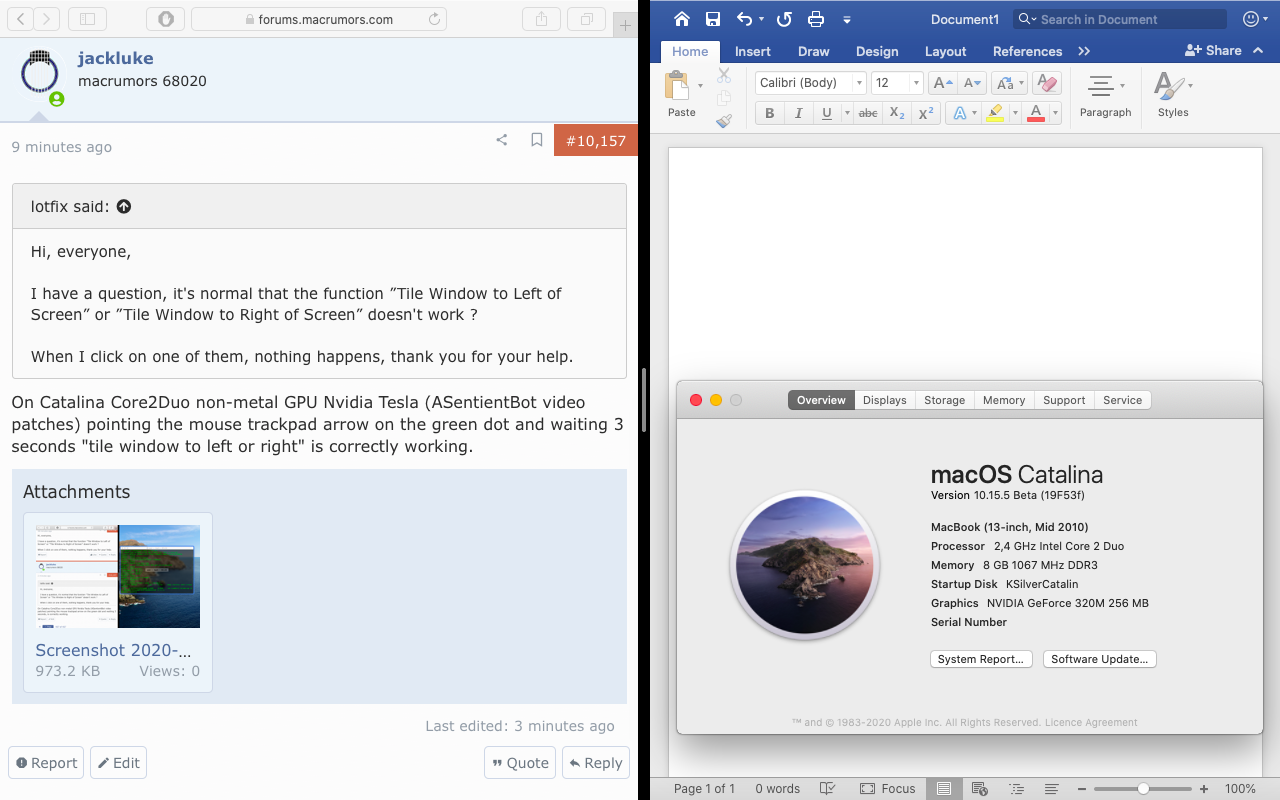This screenshot has width=1280, height=800.
Task: Open the Calibri (Body) font dropdown
Action: pos(859,83)
